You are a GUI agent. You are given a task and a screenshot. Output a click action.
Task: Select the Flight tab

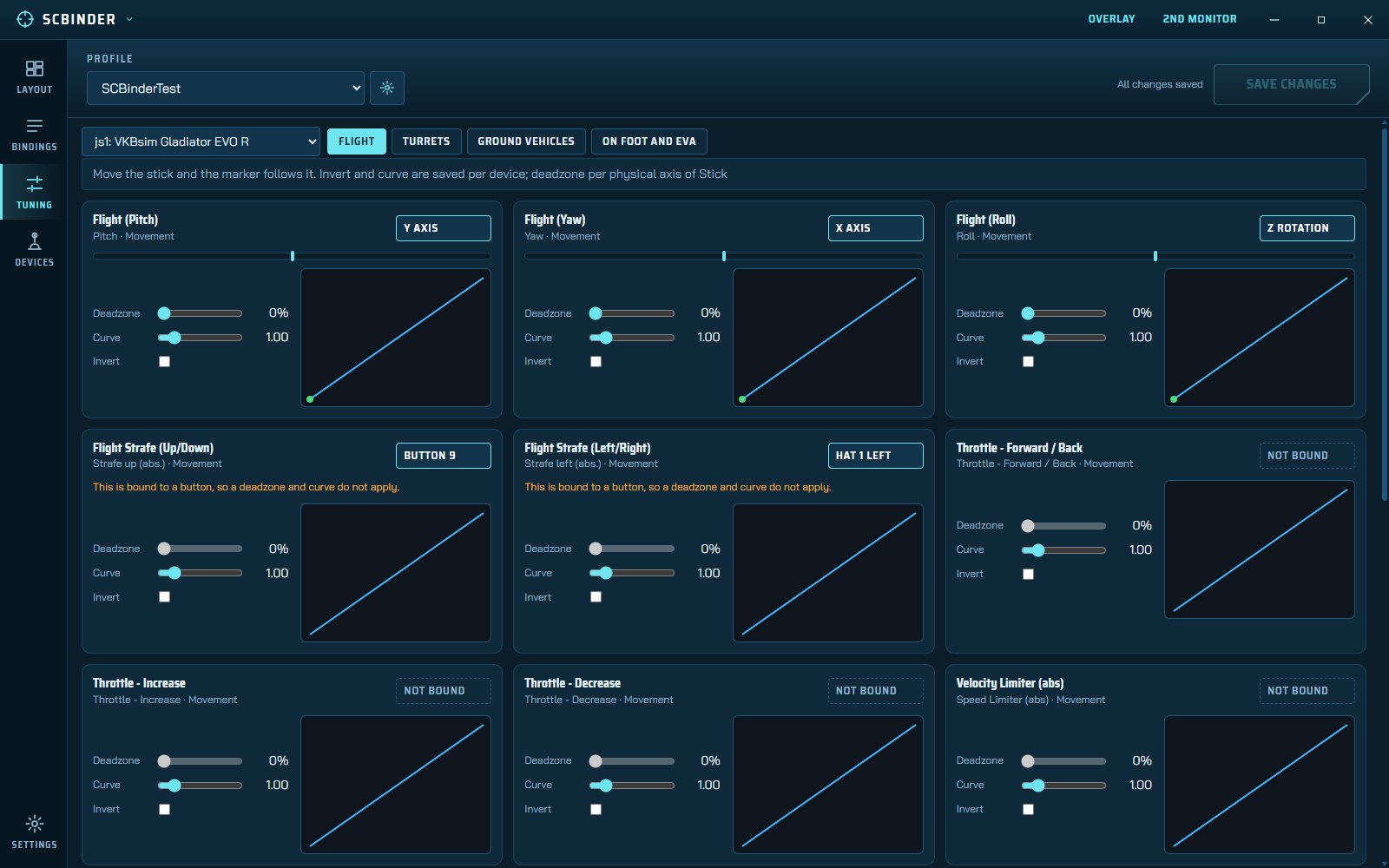[357, 141]
